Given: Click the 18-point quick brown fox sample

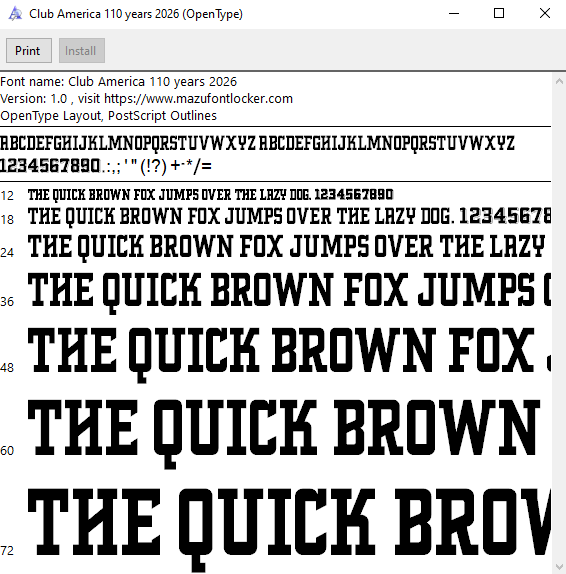Looking at the screenshot, I should point(289,216).
